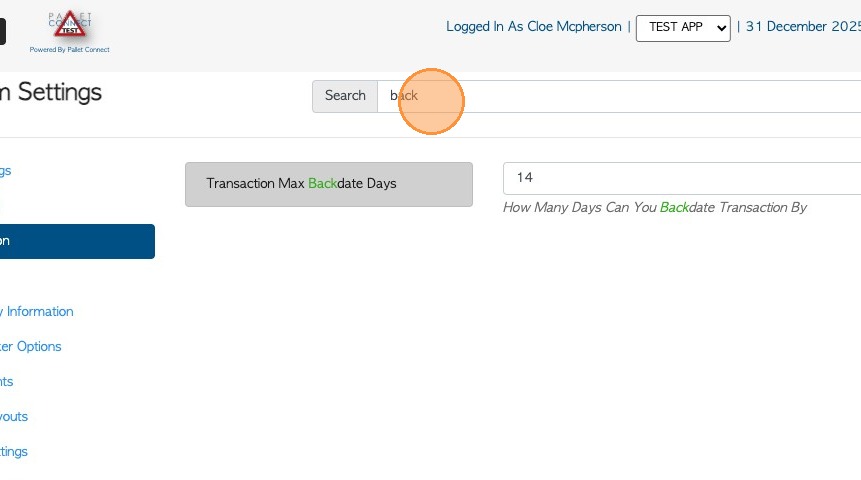861x480 pixels.
Task: Click the Pallet Connect TEST triangle logo
Action: coord(70,26)
